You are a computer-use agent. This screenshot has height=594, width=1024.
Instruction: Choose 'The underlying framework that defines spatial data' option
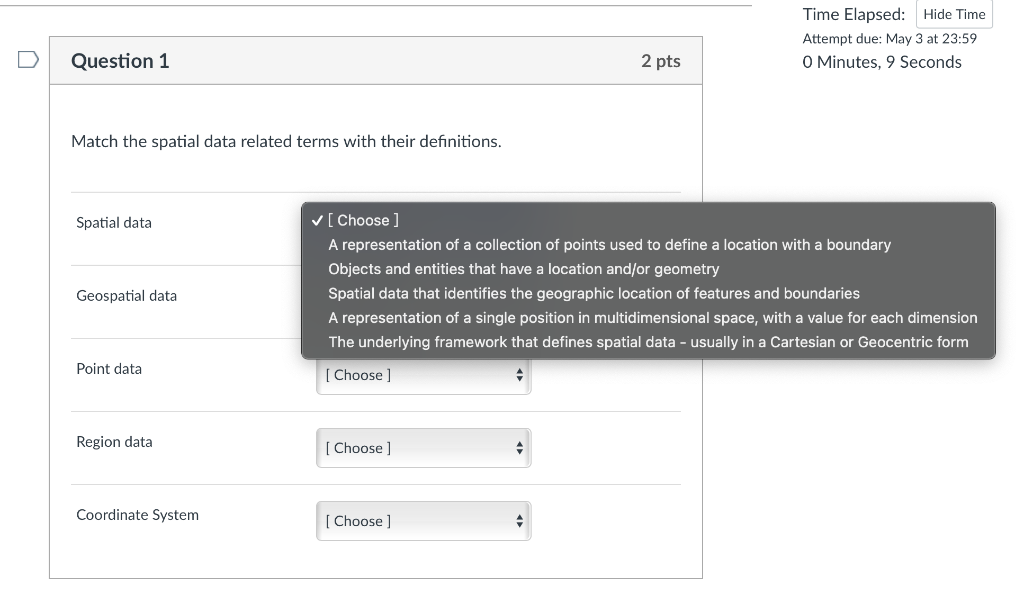pyautogui.click(x=648, y=342)
